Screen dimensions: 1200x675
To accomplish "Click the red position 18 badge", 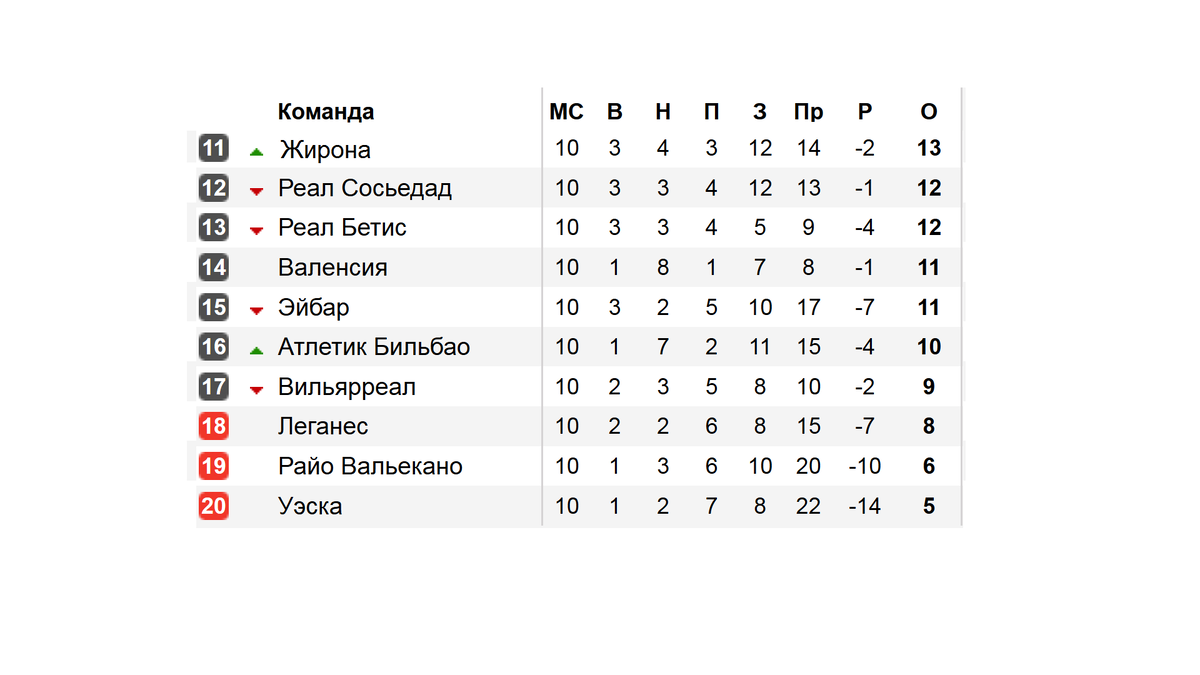I will point(213,426).
